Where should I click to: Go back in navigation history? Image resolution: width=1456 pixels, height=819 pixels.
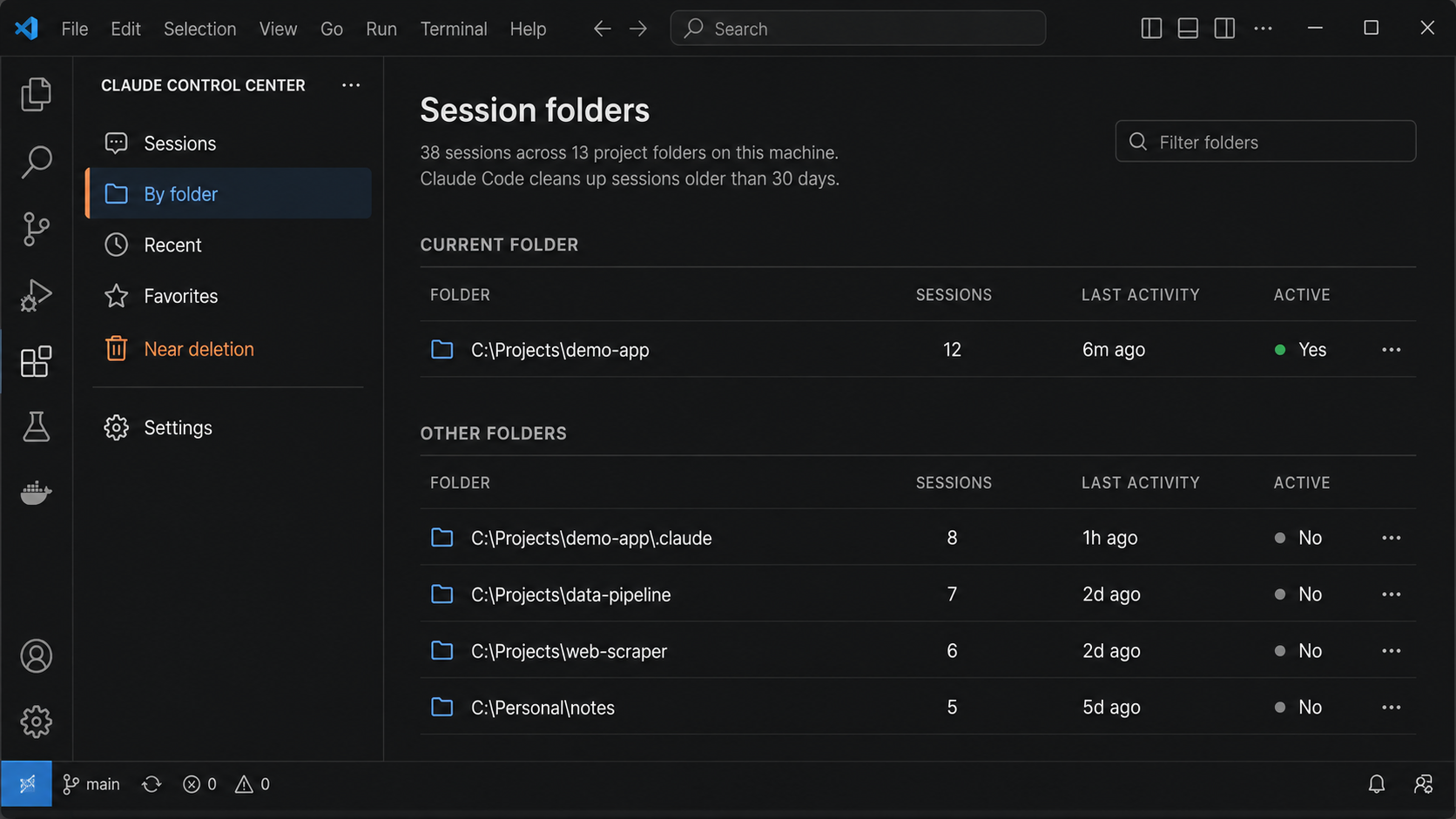[x=602, y=29]
